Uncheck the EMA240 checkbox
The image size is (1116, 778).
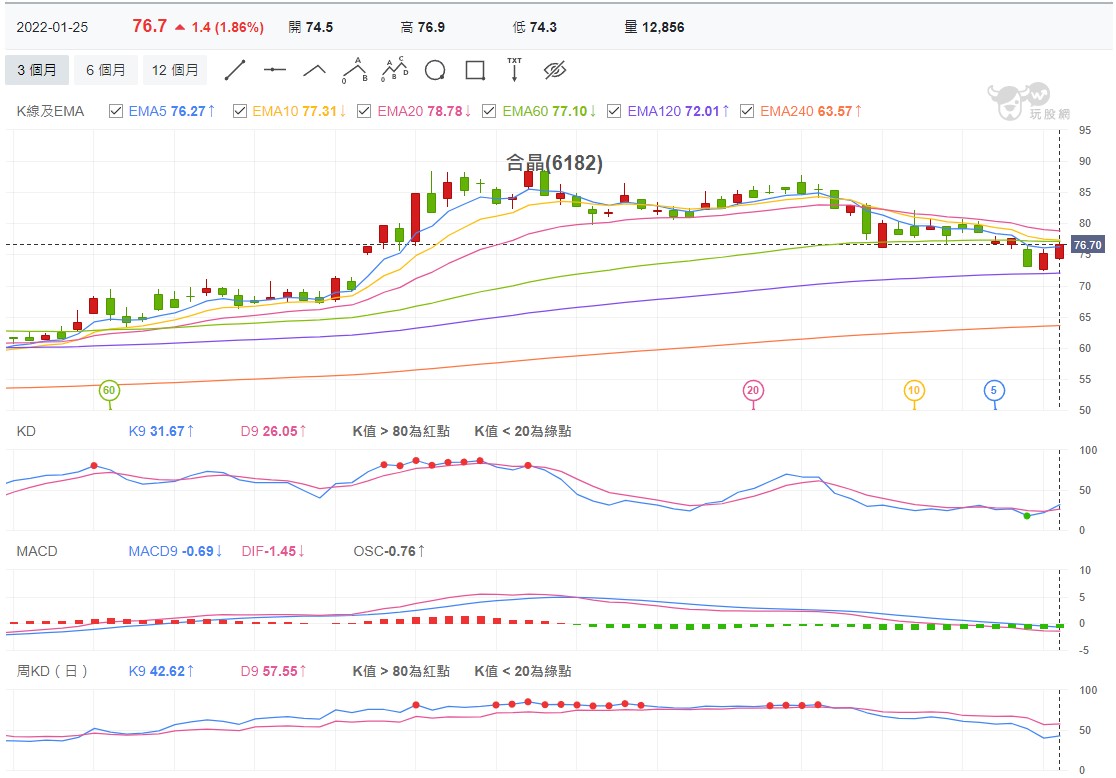(747, 111)
